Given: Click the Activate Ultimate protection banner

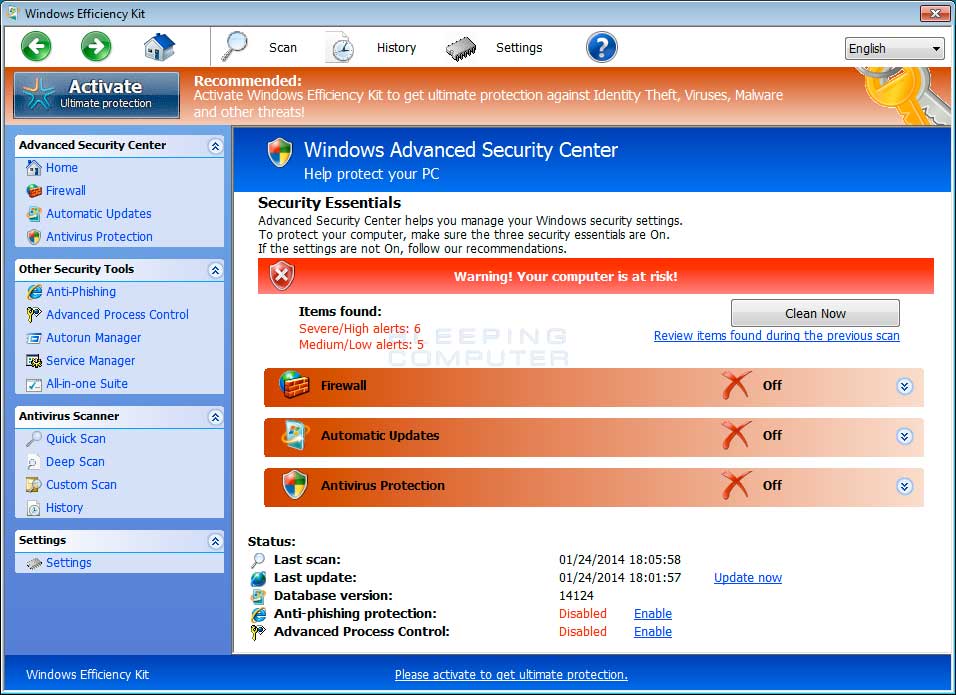Looking at the screenshot, I should point(95,94).
